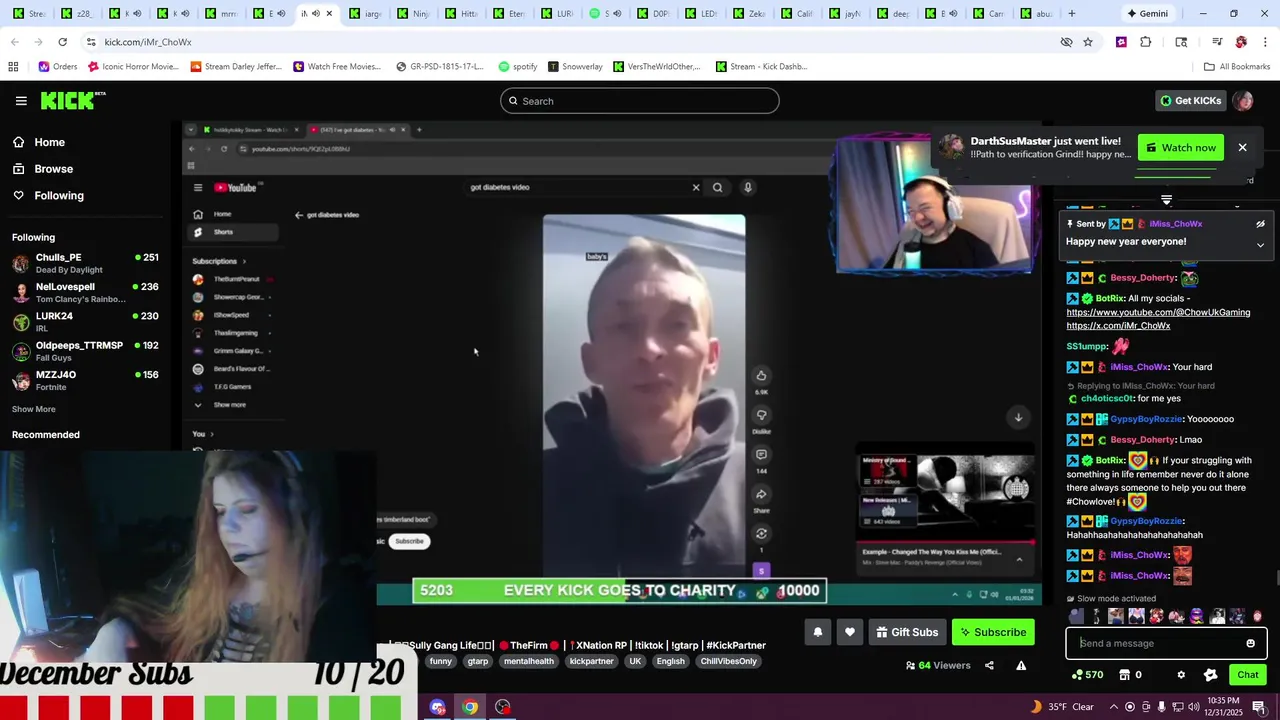
Task: Open spotify bookmark
Action: pos(518,67)
